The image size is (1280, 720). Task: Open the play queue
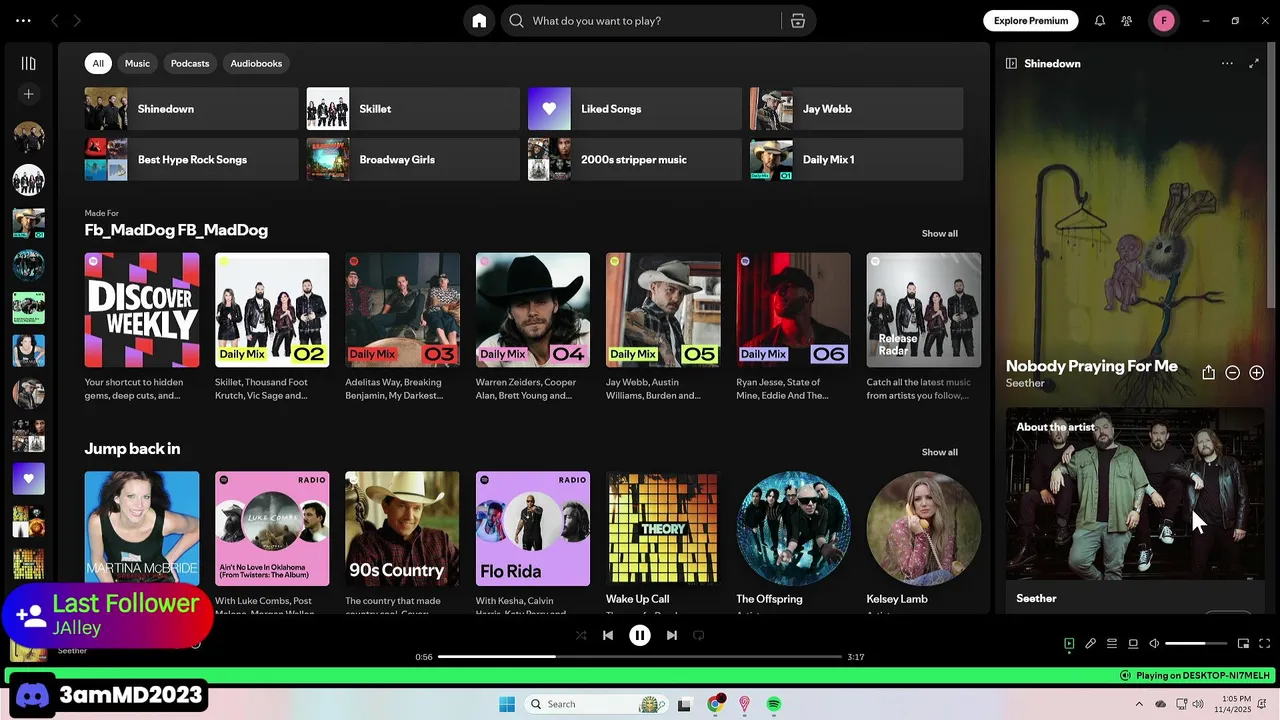1112,644
